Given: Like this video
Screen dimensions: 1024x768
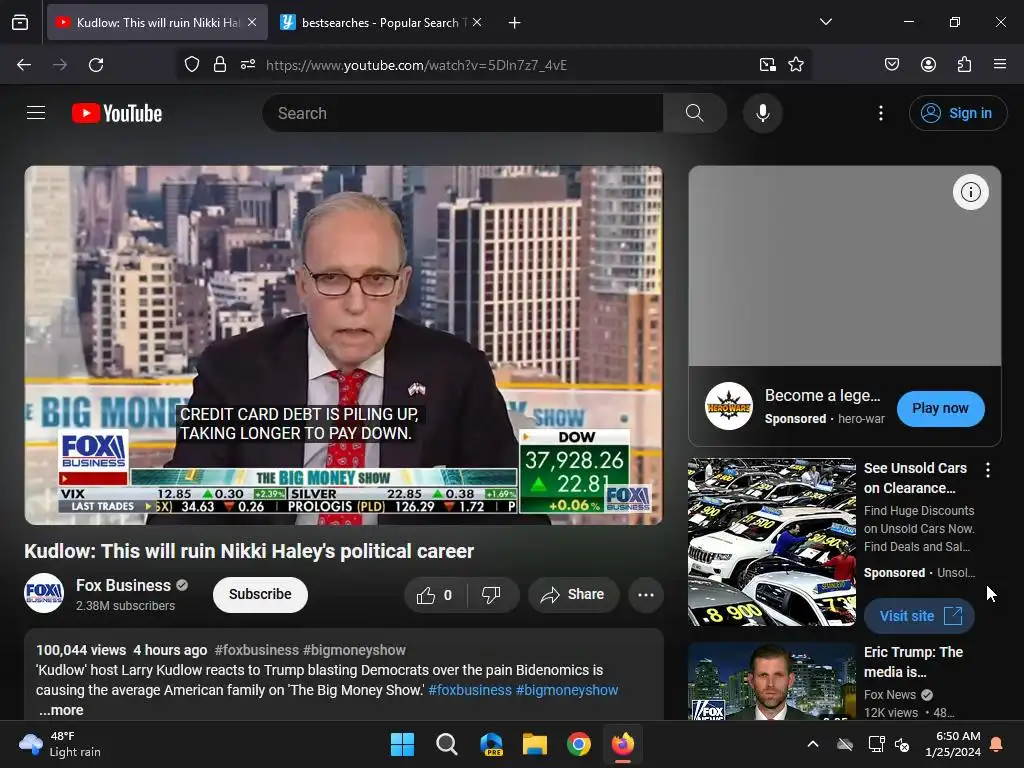Looking at the screenshot, I should pos(434,595).
